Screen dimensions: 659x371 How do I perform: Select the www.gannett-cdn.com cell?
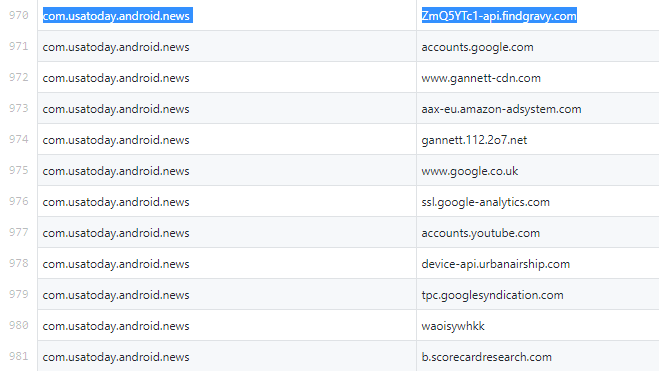click(x=538, y=78)
